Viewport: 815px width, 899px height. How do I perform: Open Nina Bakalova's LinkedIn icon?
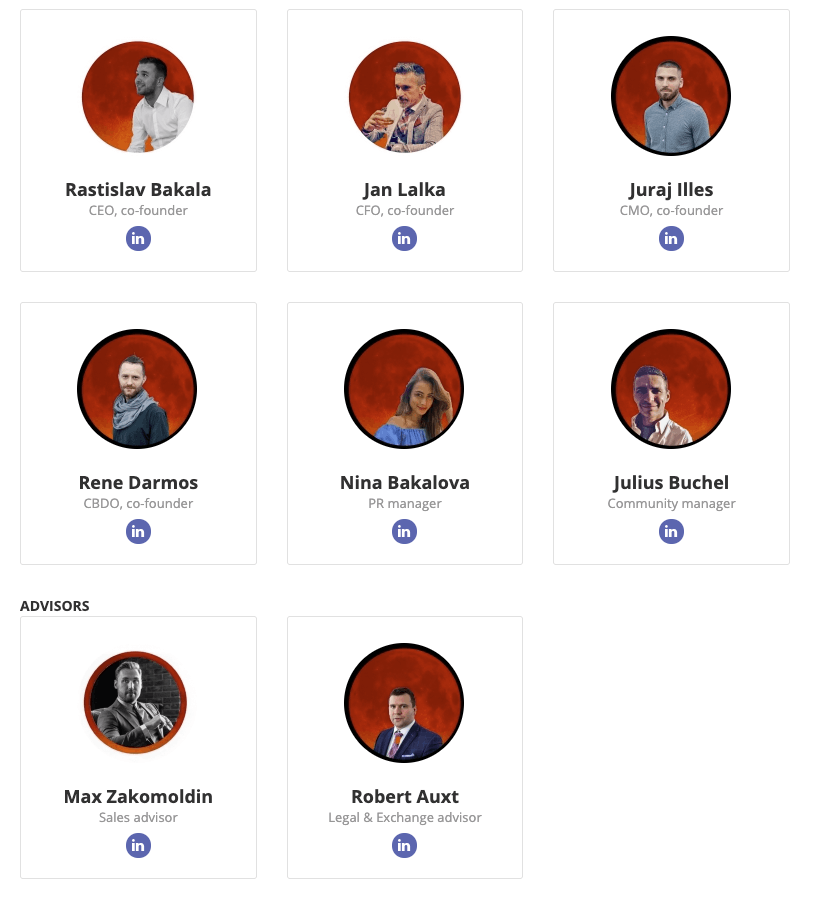[404, 532]
